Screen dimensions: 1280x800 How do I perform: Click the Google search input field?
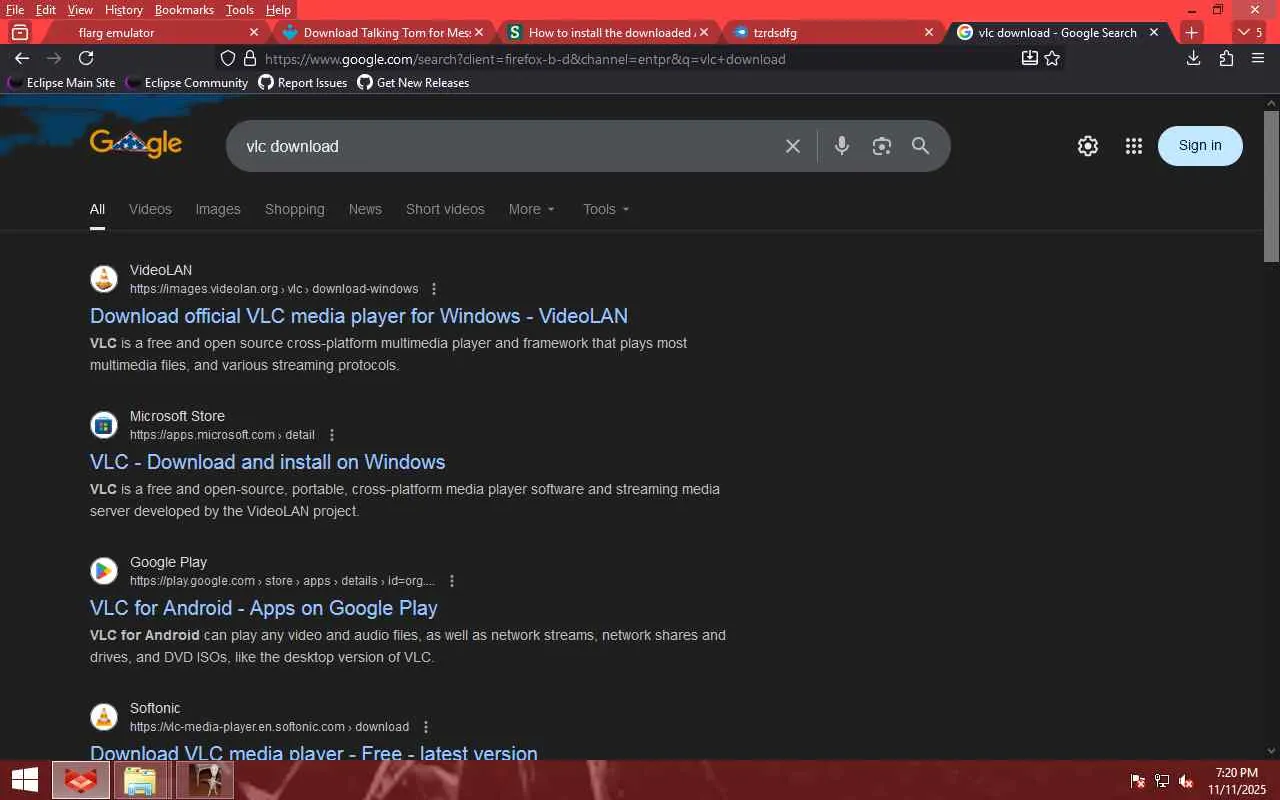click(x=508, y=146)
